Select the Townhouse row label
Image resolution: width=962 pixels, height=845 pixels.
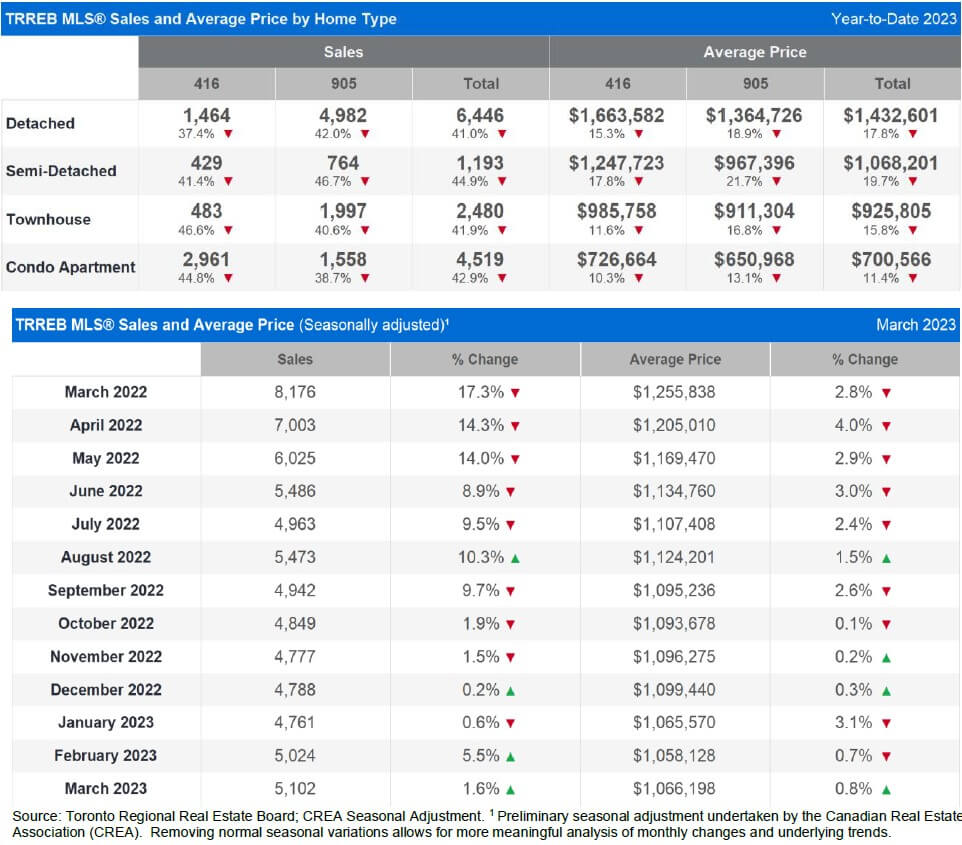48,219
